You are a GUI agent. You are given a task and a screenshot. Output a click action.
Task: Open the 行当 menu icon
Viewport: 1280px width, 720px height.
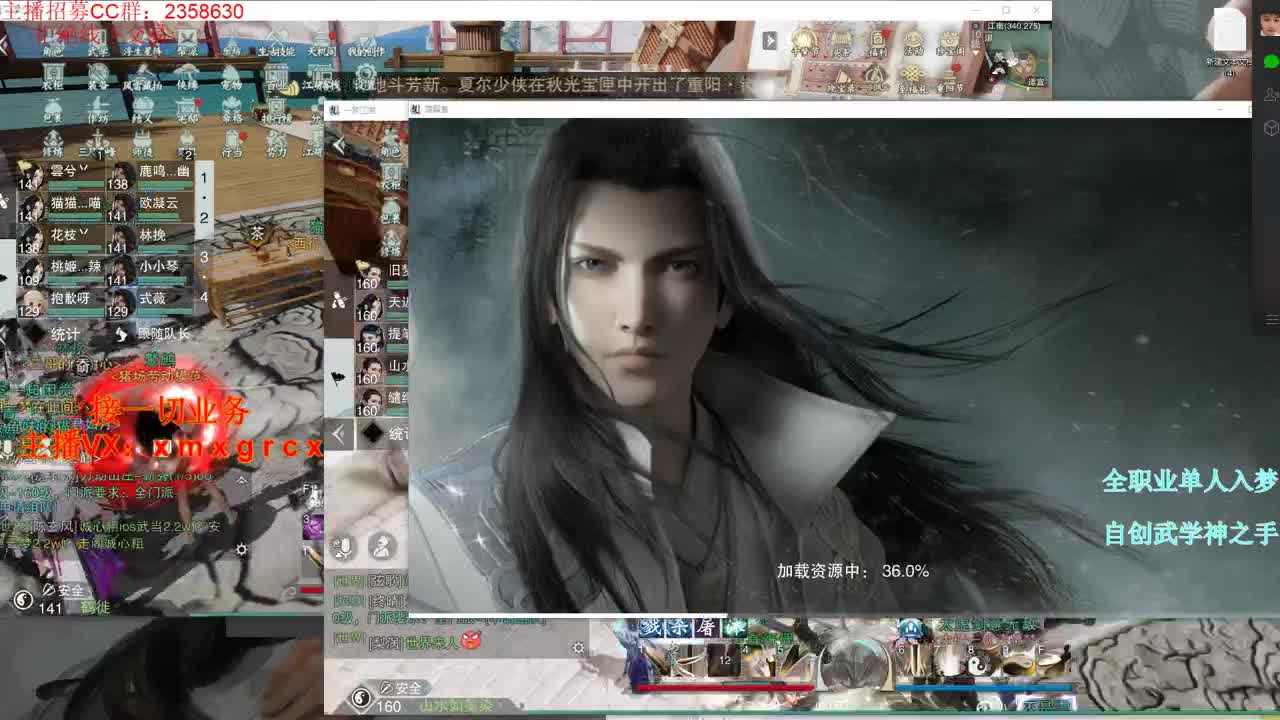(232, 143)
